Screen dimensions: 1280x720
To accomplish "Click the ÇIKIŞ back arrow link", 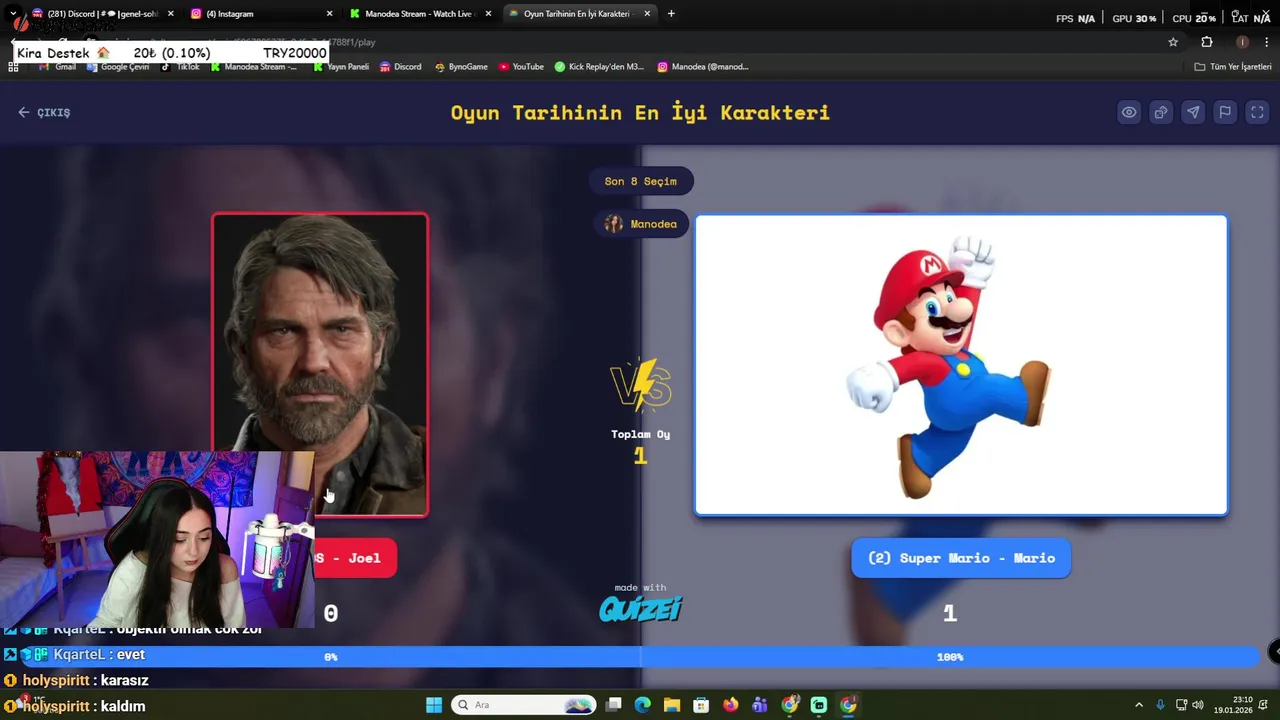I will 44,112.
